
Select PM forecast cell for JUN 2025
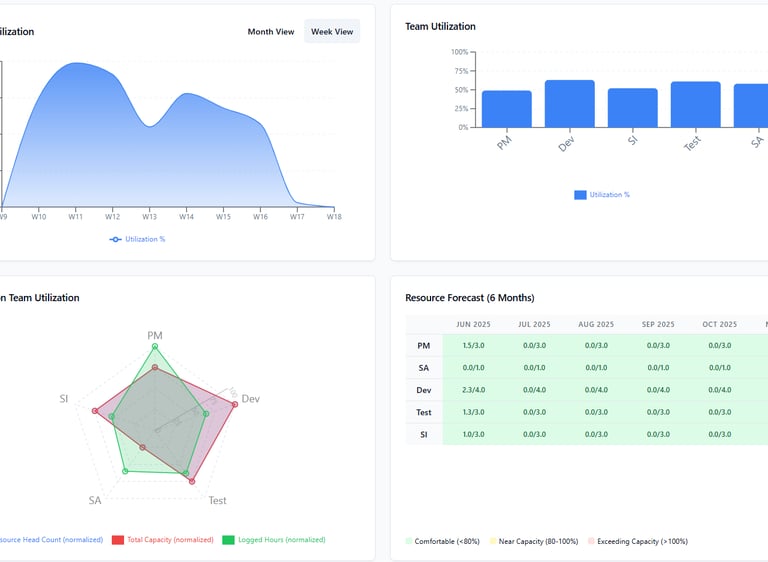[x=473, y=345]
